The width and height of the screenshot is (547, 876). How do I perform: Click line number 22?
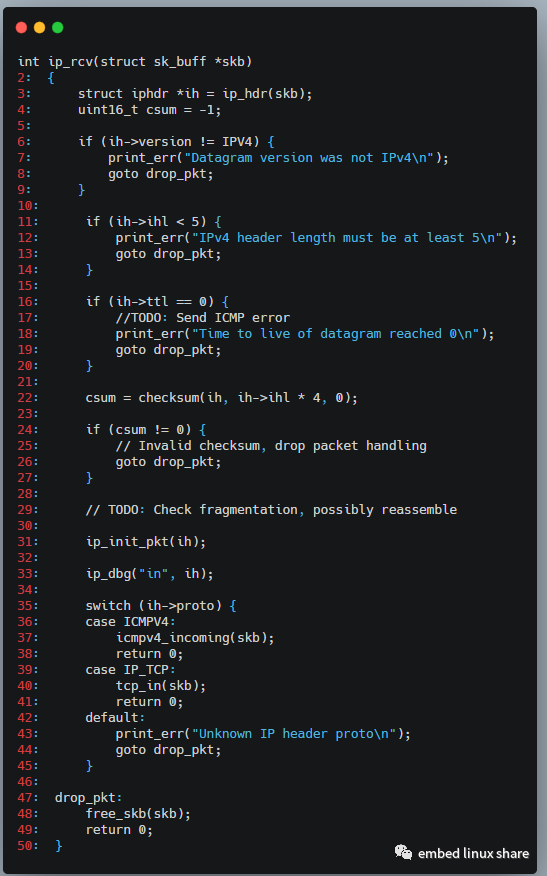(x=28, y=398)
